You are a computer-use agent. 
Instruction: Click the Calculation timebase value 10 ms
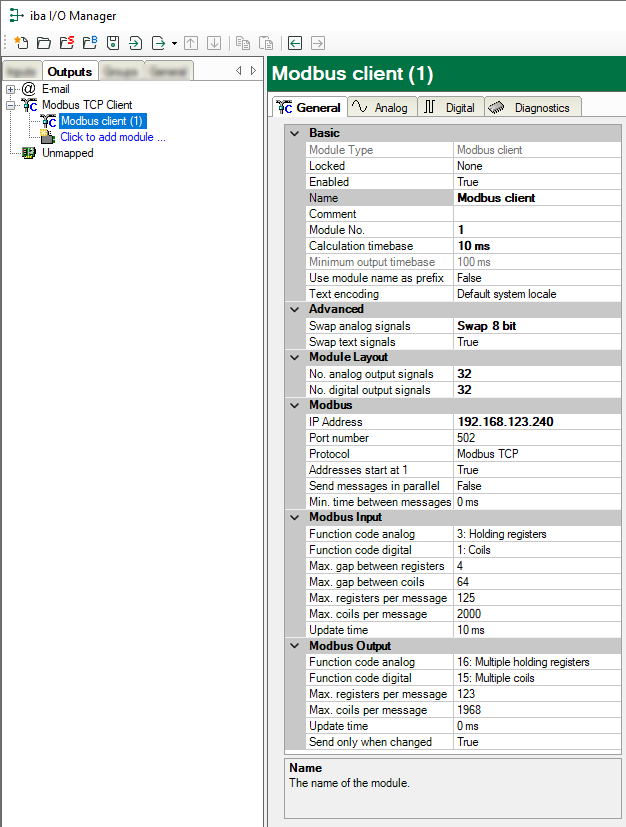click(537, 246)
